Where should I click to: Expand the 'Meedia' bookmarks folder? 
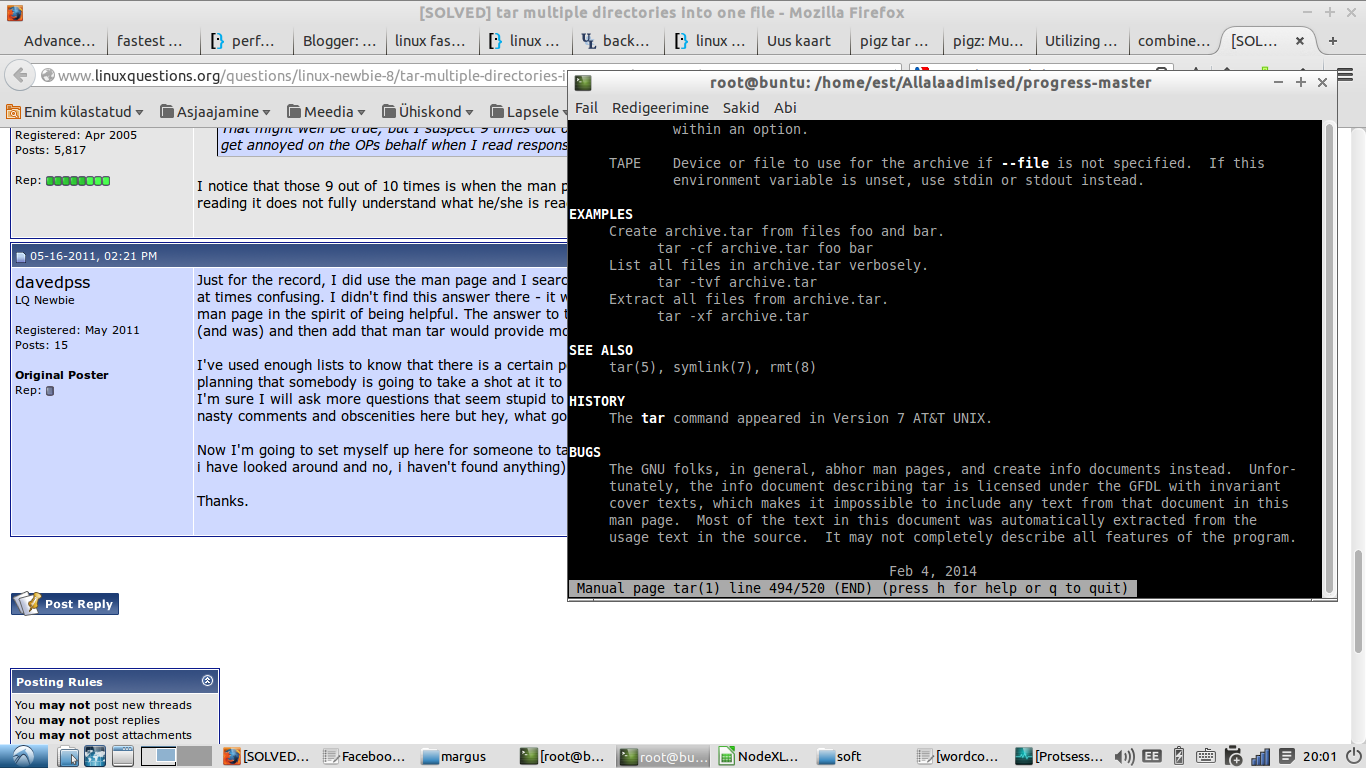pos(326,112)
